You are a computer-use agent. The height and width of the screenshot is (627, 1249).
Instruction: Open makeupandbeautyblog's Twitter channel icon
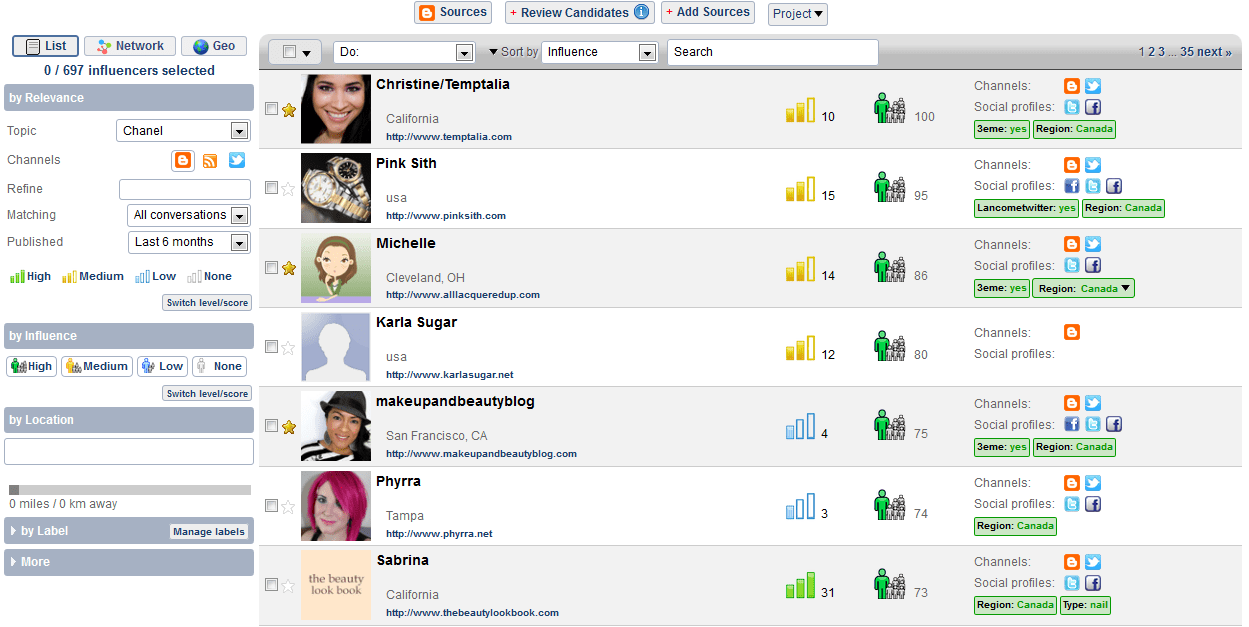[x=1093, y=403]
